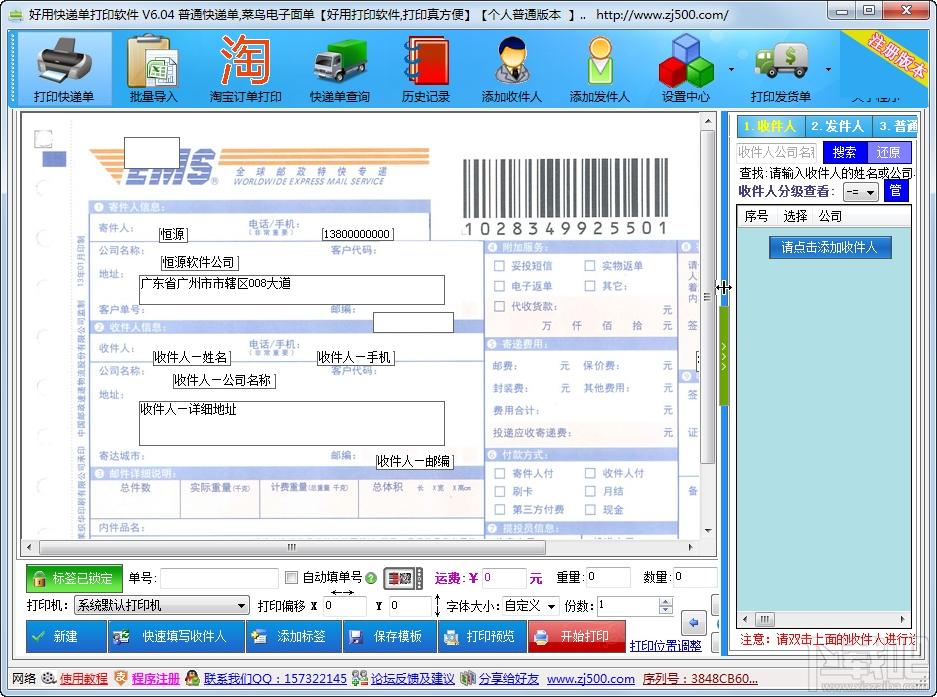Open 设置中心 settings cubes icon
937x697 pixels.
[686, 62]
